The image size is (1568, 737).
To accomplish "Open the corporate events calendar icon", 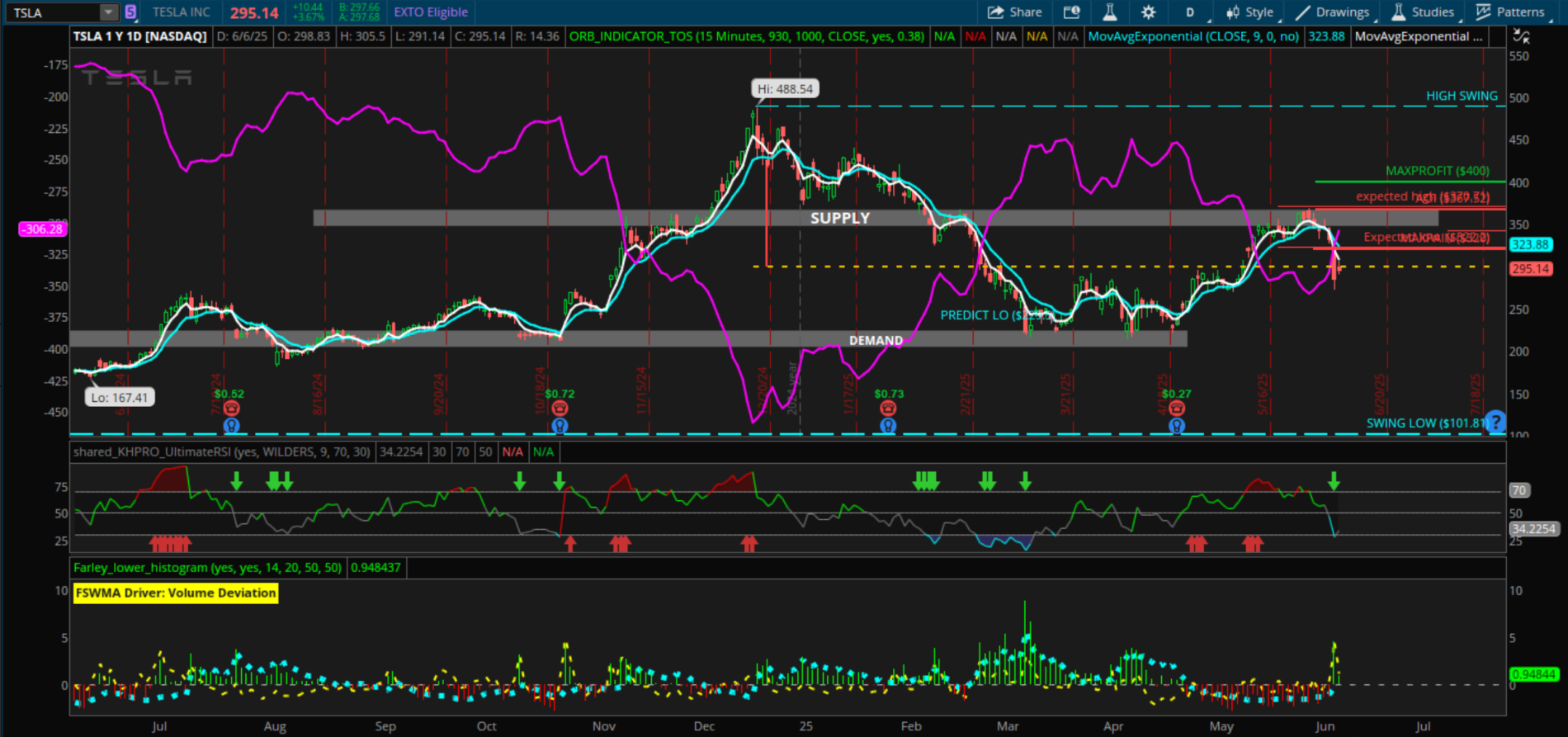I will (x=1071, y=12).
